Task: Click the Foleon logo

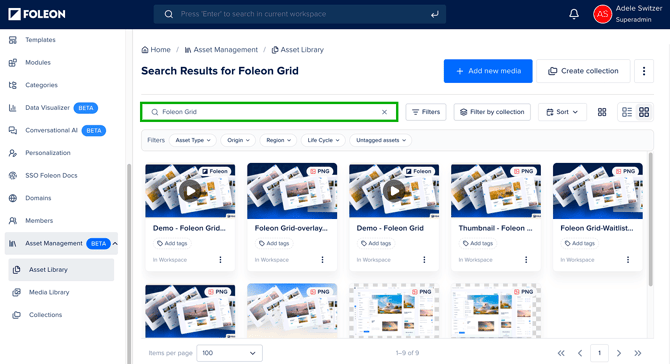Action: coord(37,14)
